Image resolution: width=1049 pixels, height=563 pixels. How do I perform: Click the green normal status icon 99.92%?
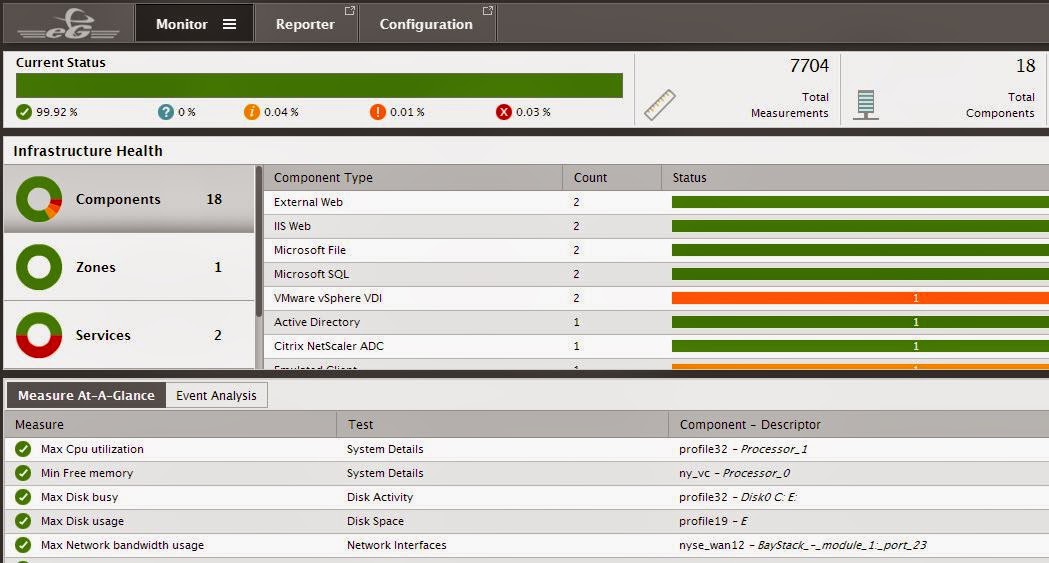(24, 112)
